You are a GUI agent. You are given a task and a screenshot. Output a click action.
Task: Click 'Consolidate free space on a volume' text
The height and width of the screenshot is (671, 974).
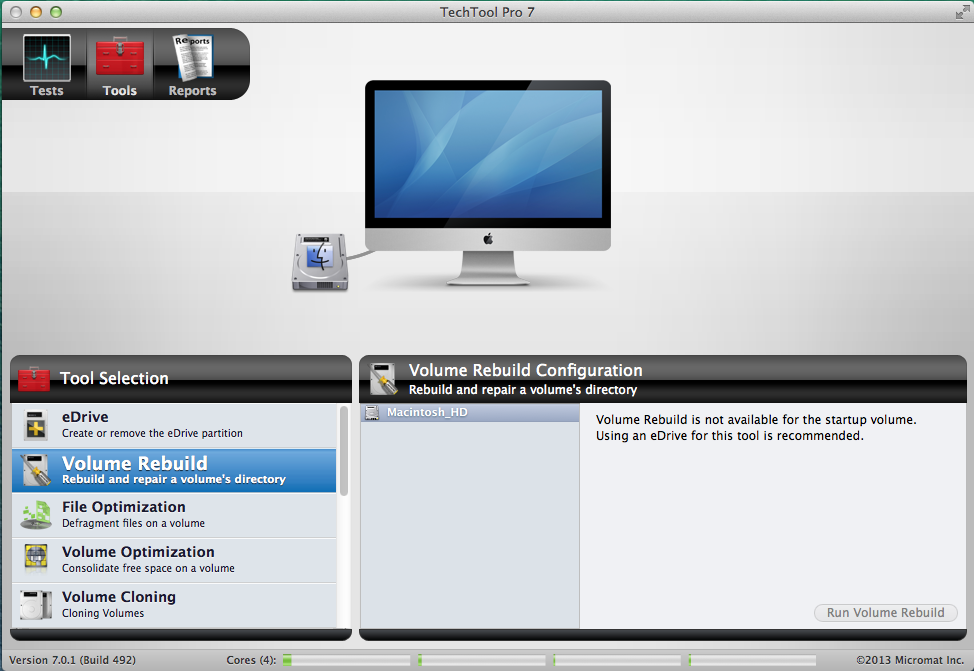[x=148, y=568]
